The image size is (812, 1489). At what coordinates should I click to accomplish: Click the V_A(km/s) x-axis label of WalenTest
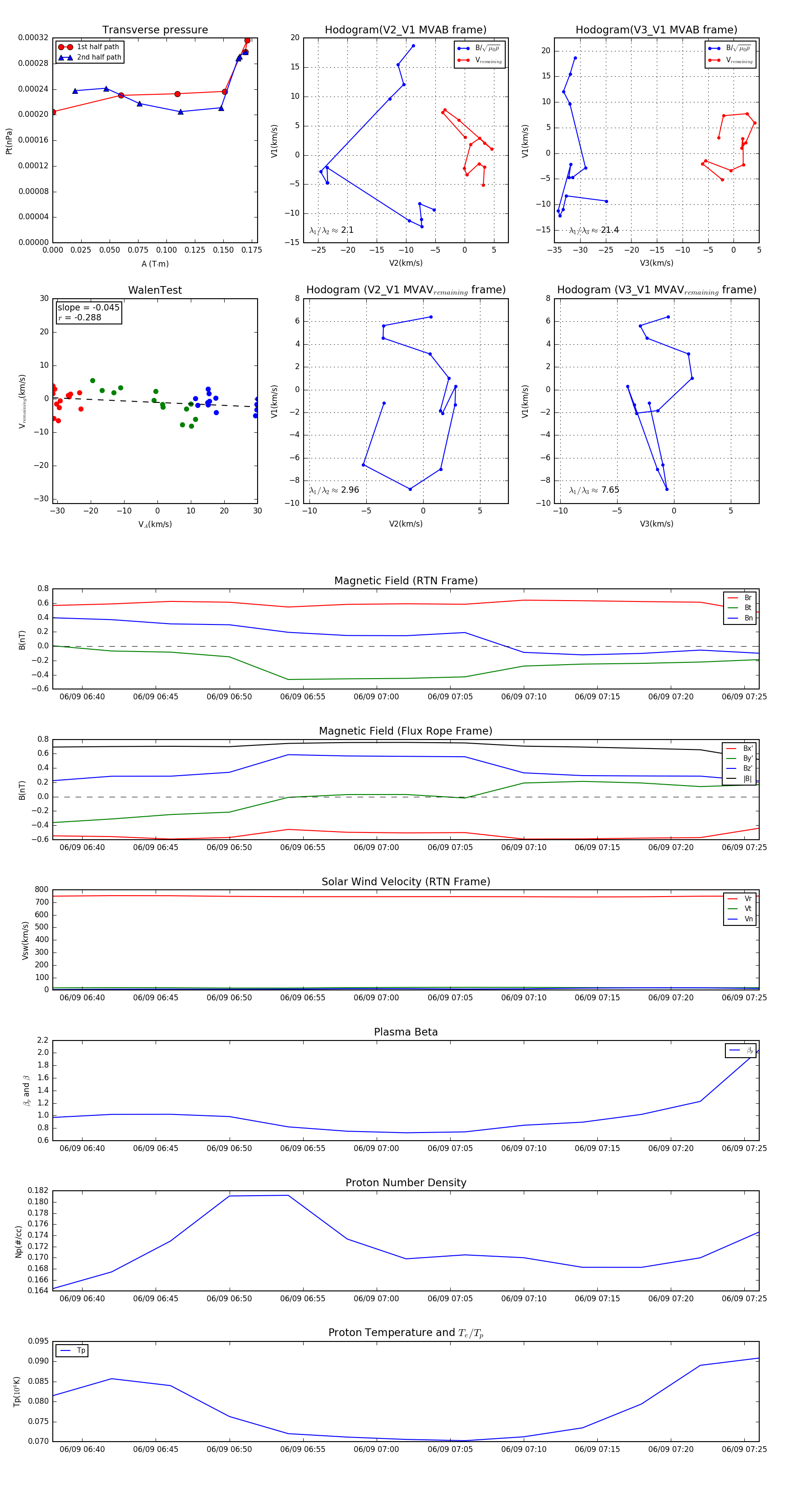click(x=155, y=524)
